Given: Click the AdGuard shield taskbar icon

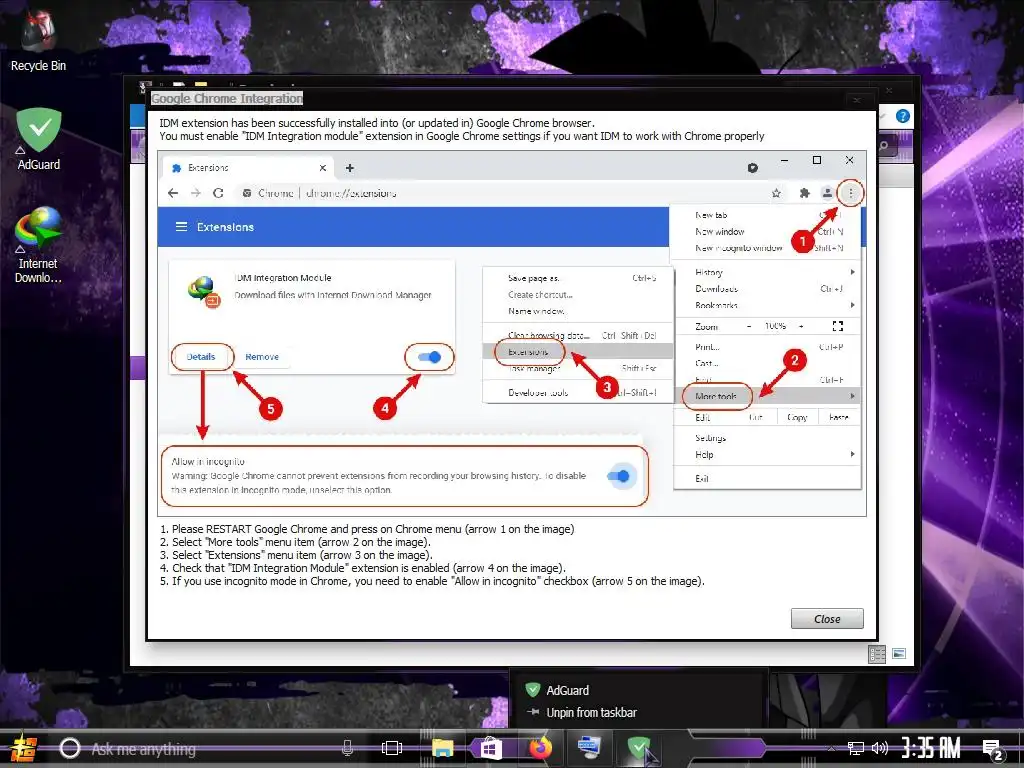Looking at the screenshot, I should click(x=639, y=747).
